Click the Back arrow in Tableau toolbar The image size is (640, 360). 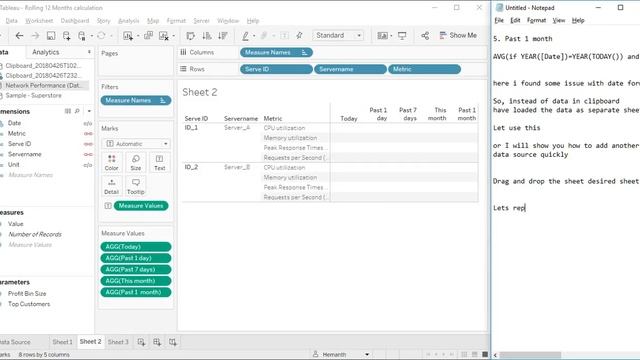19,36
